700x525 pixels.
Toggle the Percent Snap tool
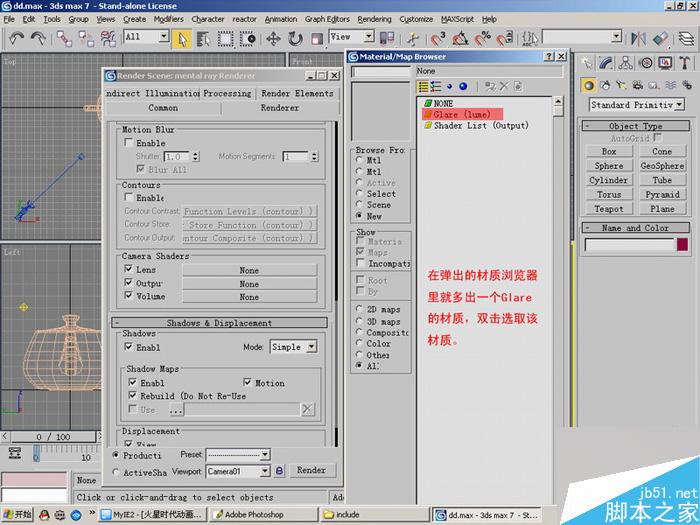[x=482, y=39]
